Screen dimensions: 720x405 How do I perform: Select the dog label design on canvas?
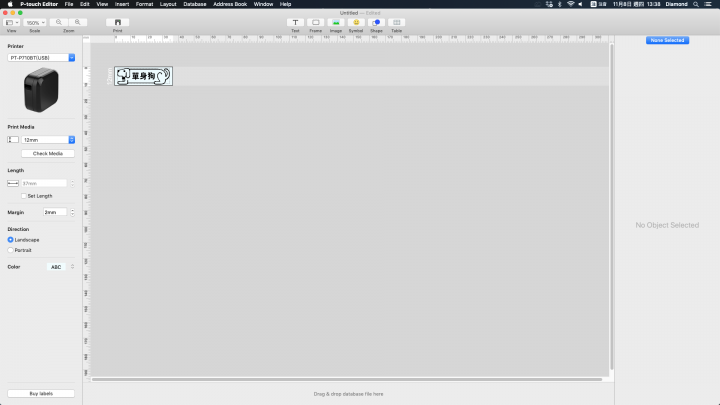coord(143,76)
